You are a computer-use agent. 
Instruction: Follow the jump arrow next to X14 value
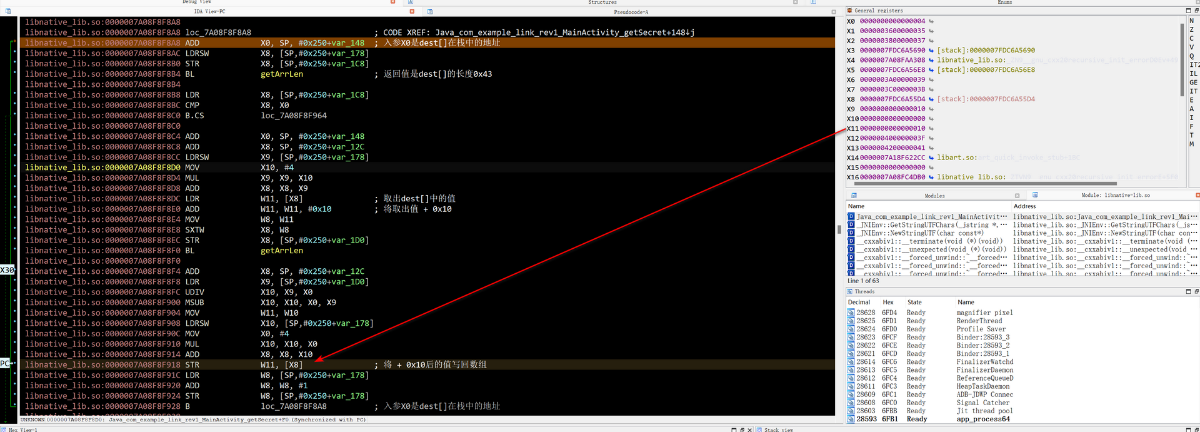pos(932,157)
